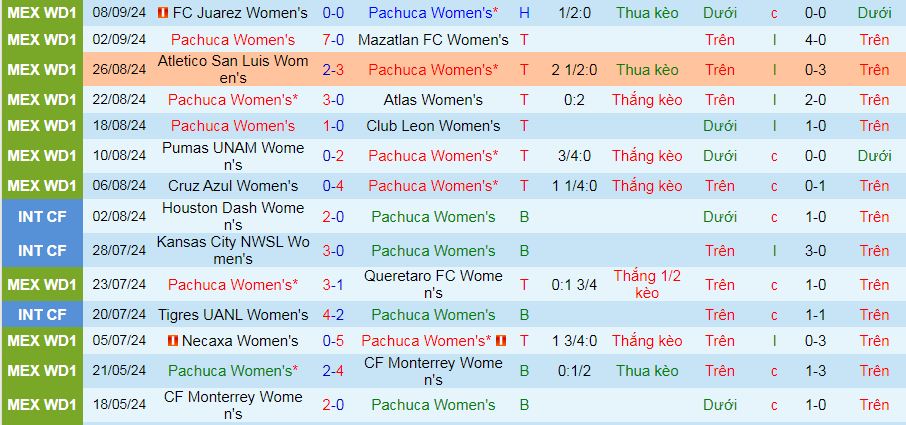
Task: Click the 0-4 score in the Cruz Azul Women's row
Action: point(333,186)
